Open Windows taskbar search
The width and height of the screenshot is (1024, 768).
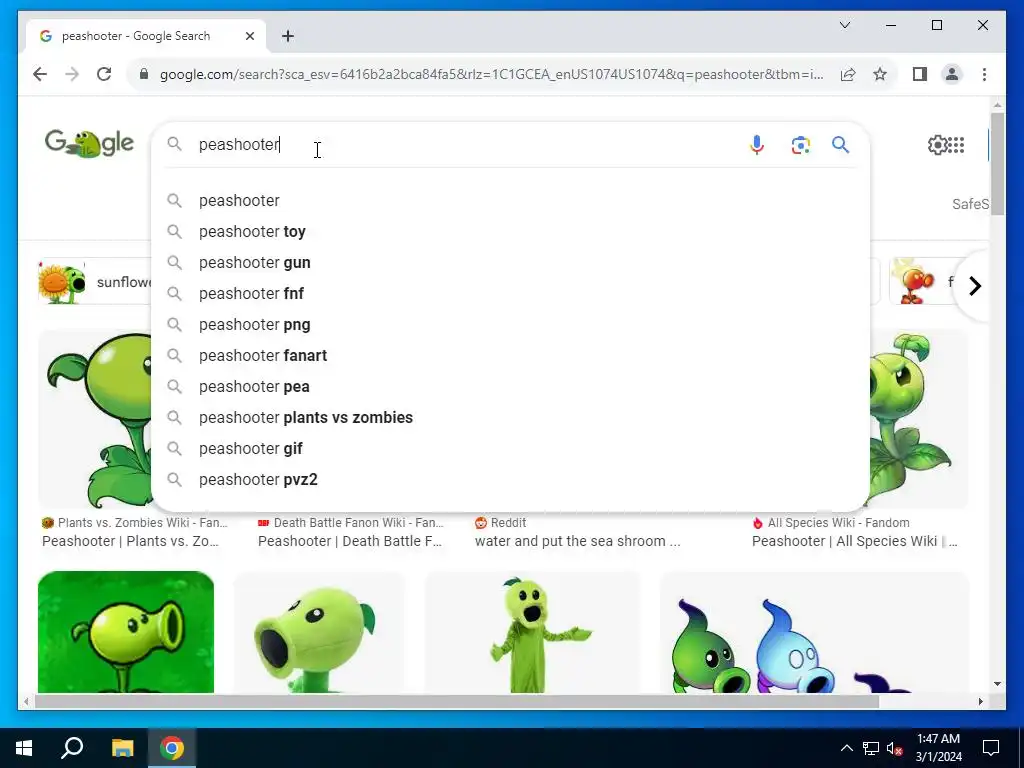click(x=72, y=748)
